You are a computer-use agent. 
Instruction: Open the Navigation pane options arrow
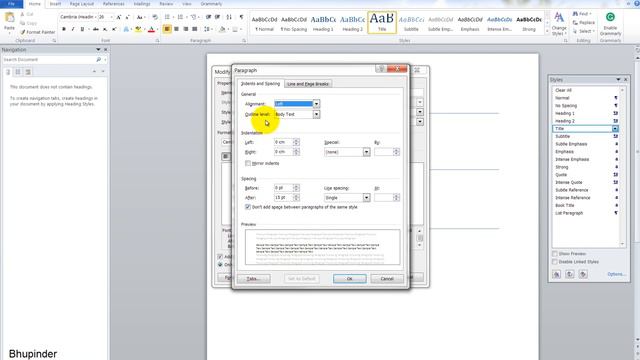(98, 49)
